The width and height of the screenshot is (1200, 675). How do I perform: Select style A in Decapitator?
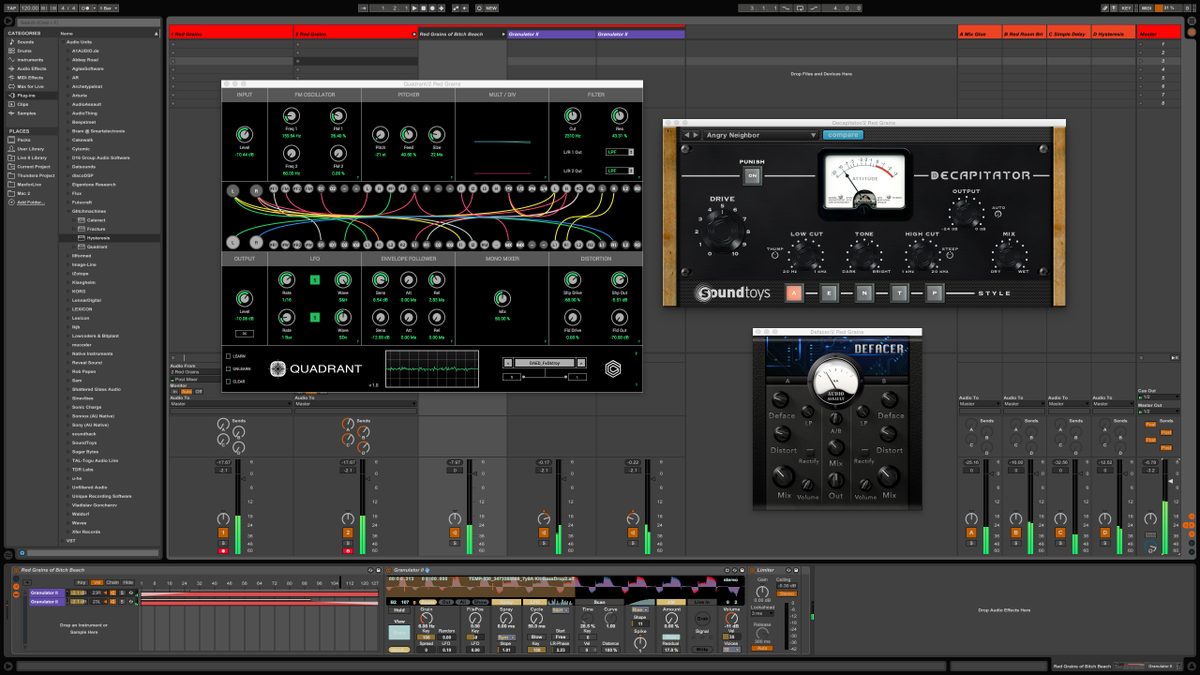(x=793, y=293)
